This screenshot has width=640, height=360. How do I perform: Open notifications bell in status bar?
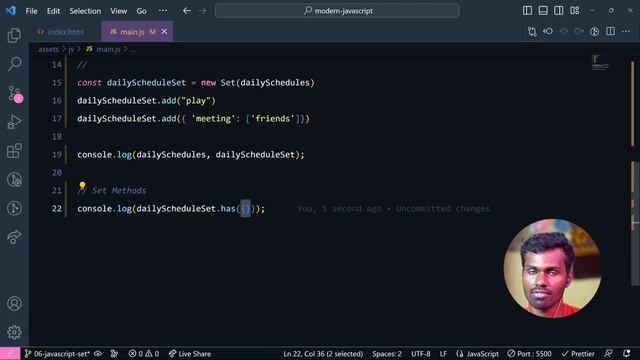click(627, 354)
